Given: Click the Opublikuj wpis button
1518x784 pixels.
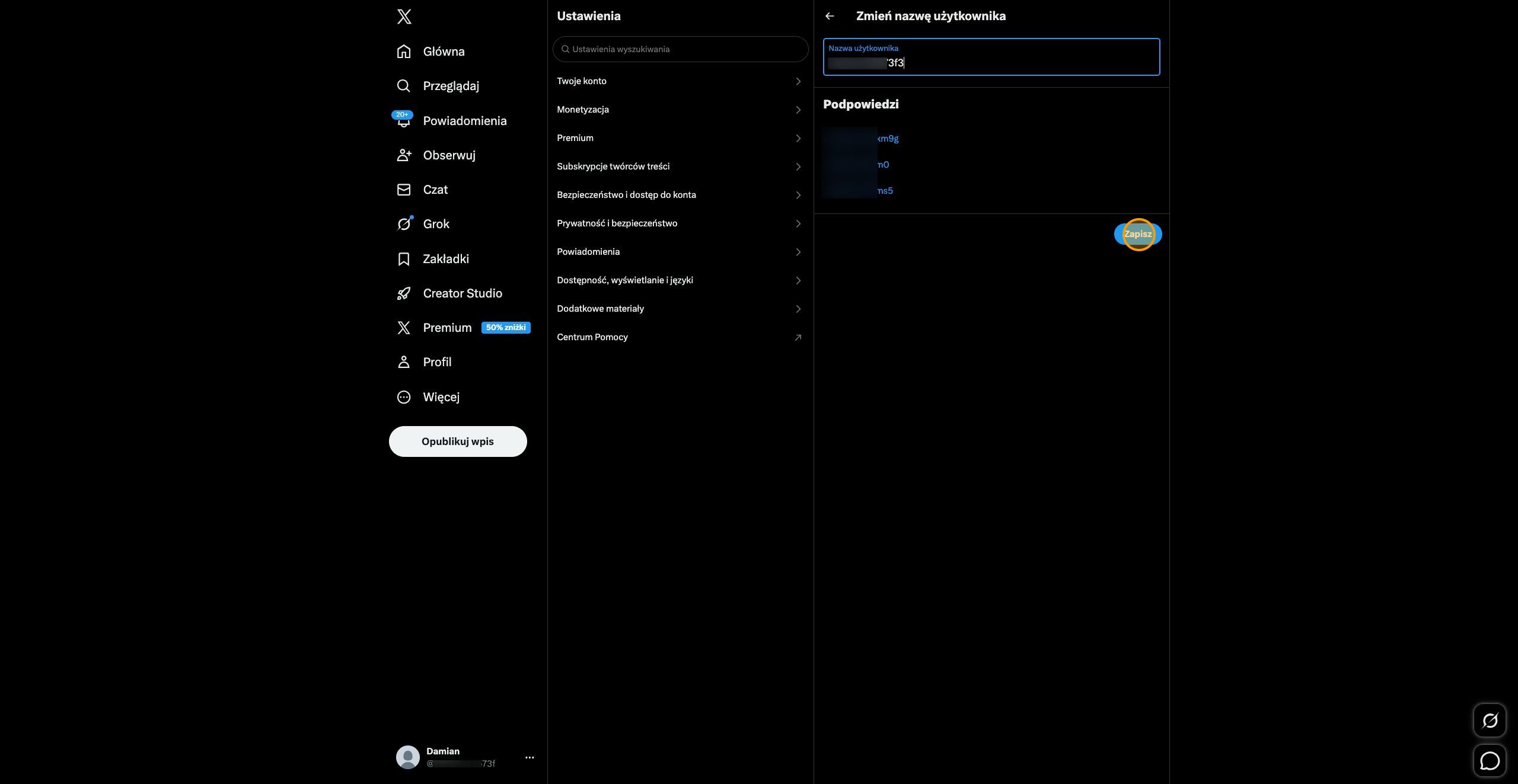Looking at the screenshot, I should coord(458,441).
